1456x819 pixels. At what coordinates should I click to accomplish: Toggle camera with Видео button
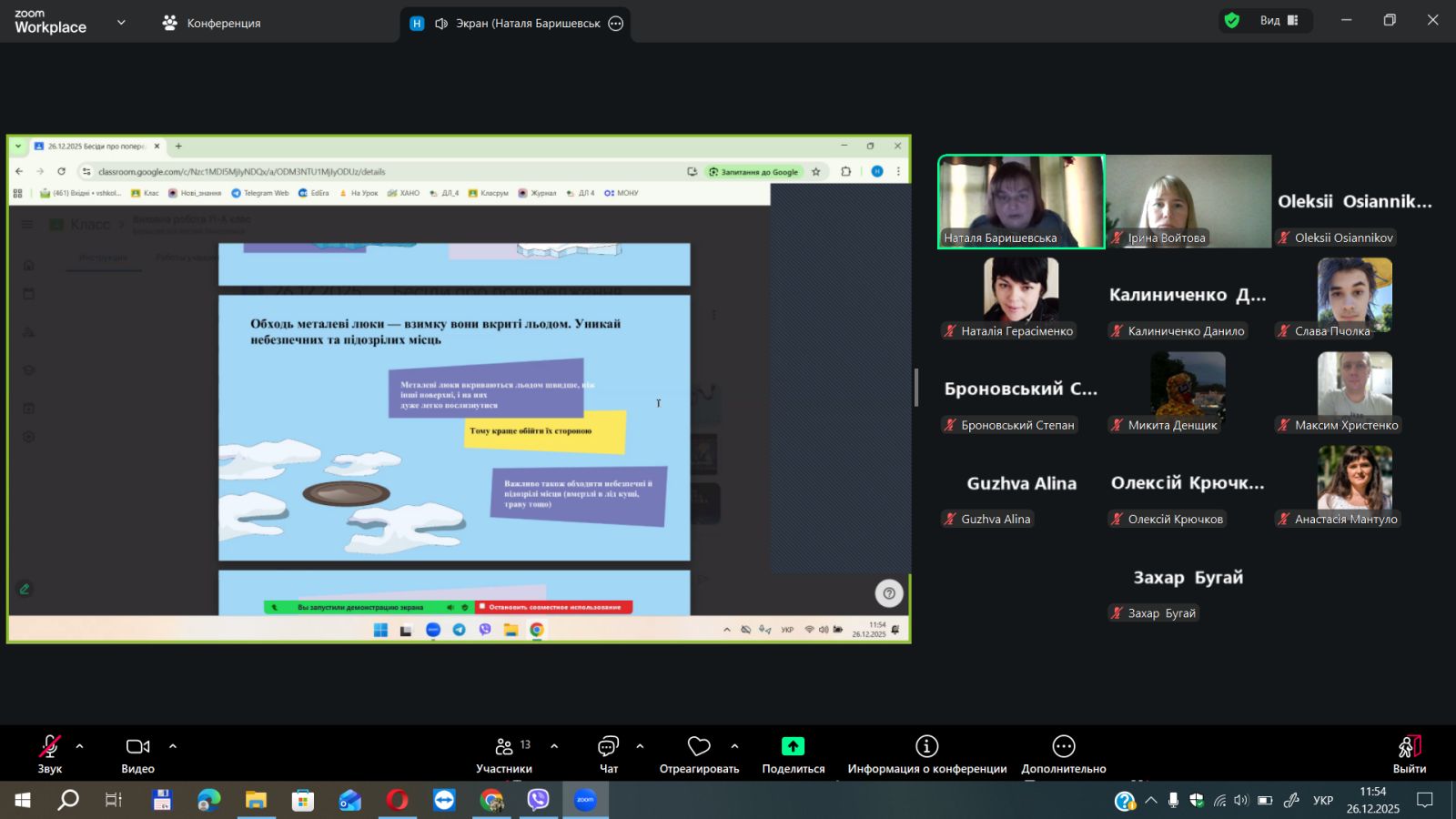[x=137, y=747]
